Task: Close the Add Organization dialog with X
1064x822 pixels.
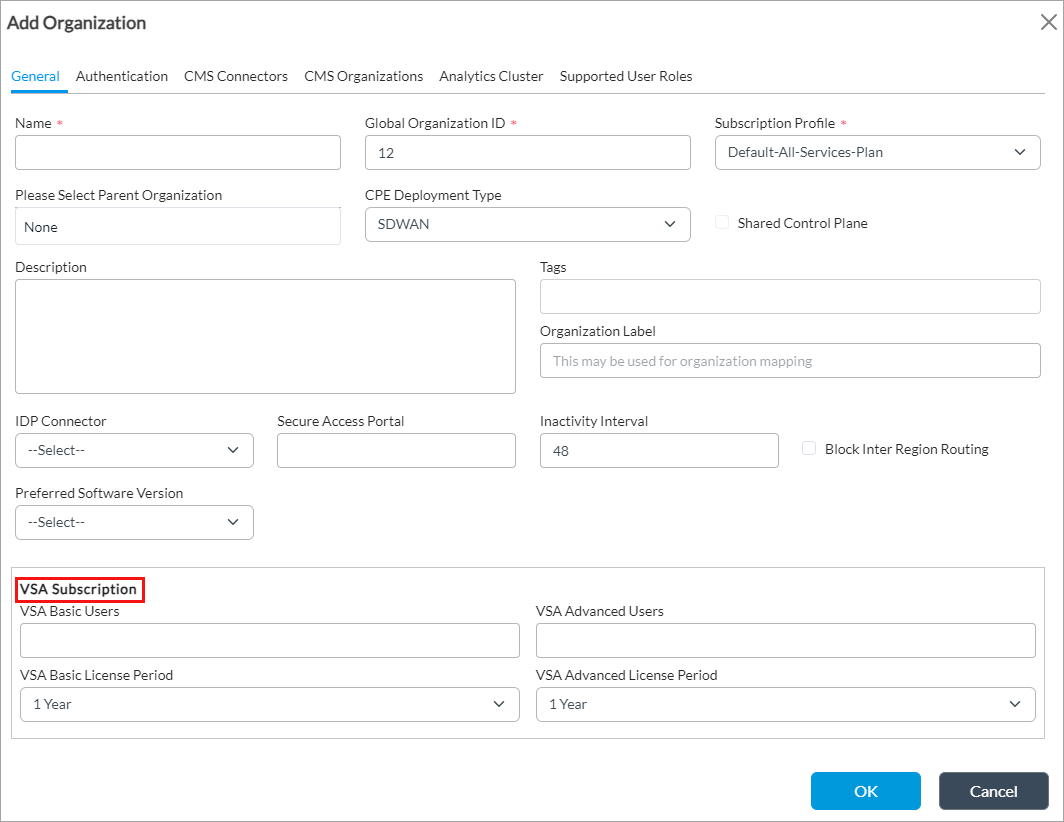Action: 1048,23
